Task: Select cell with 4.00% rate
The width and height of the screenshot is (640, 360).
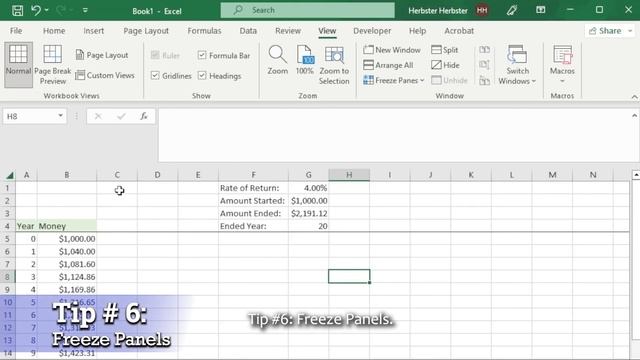Action: coord(308,188)
